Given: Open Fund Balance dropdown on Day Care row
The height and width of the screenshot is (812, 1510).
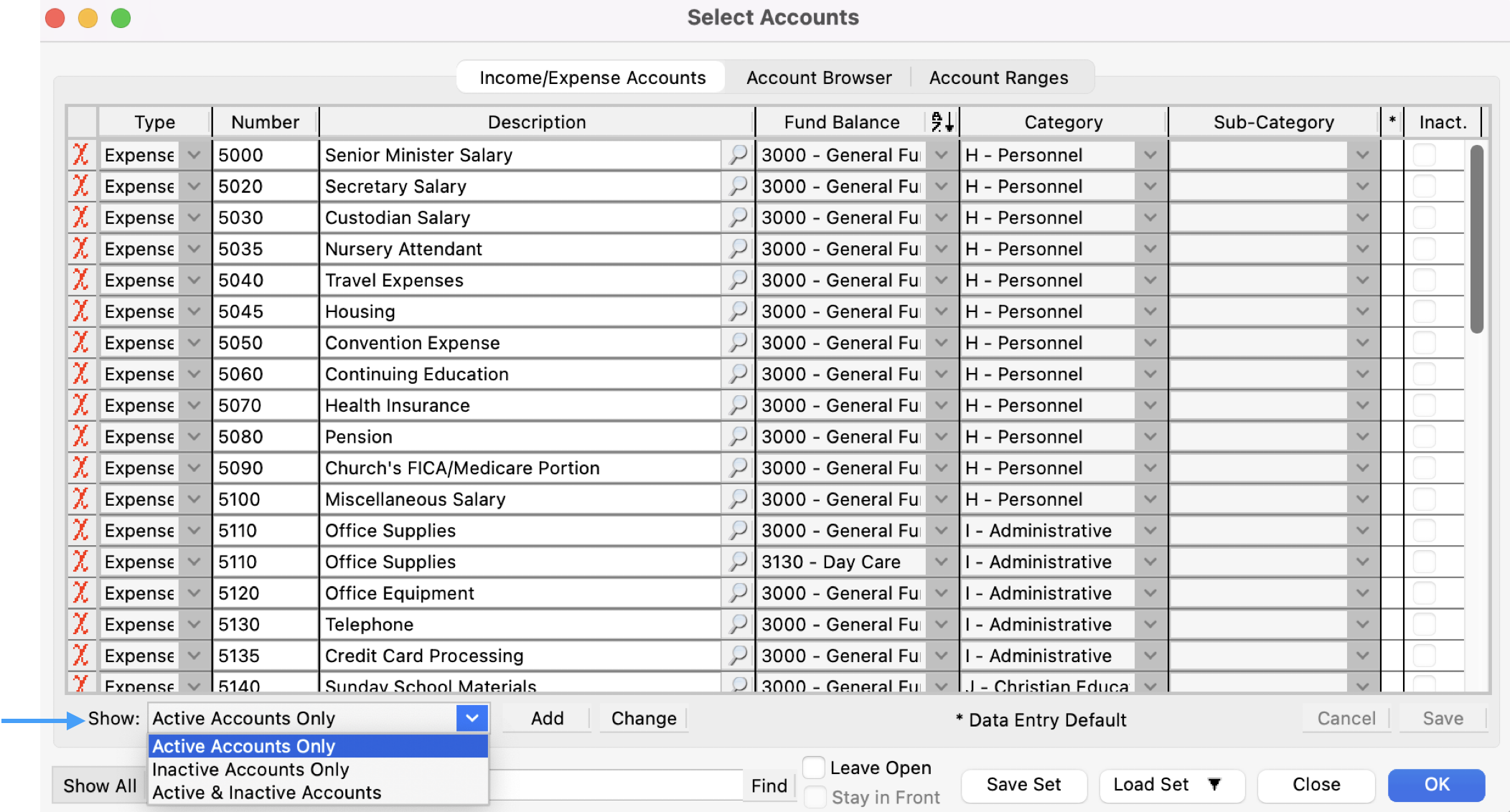Looking at the screenshot, I should (x=941, y=562).
